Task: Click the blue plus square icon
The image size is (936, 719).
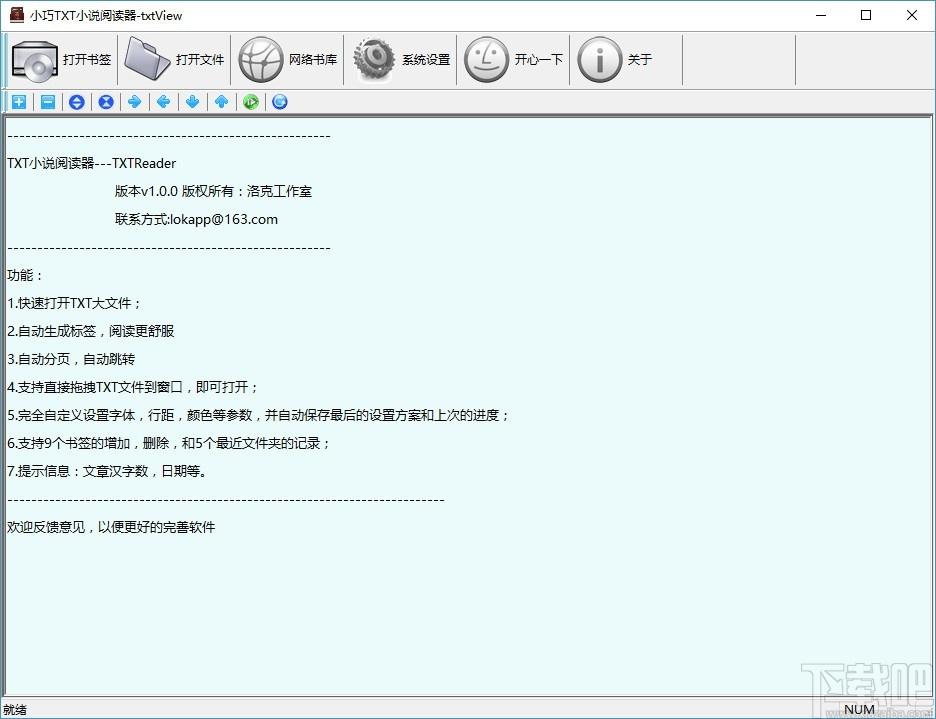Action: tap(19, 102)
